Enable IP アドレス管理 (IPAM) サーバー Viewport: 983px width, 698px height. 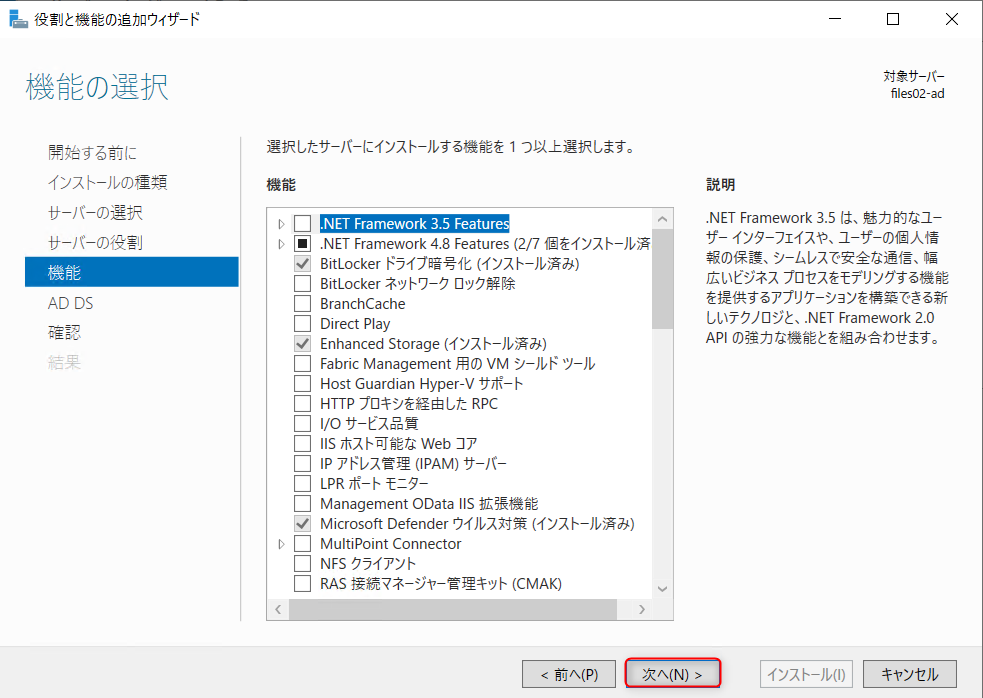[301, 463]
